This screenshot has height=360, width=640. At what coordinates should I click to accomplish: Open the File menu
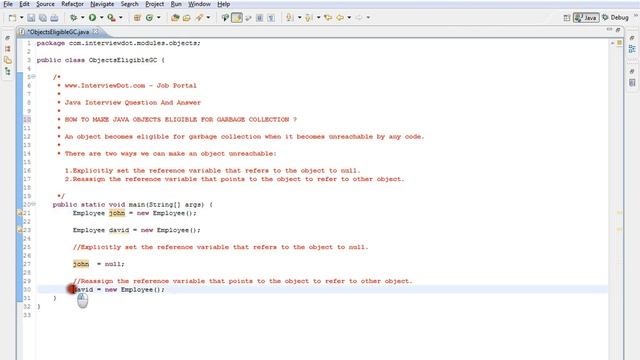(x=8, y=4)
